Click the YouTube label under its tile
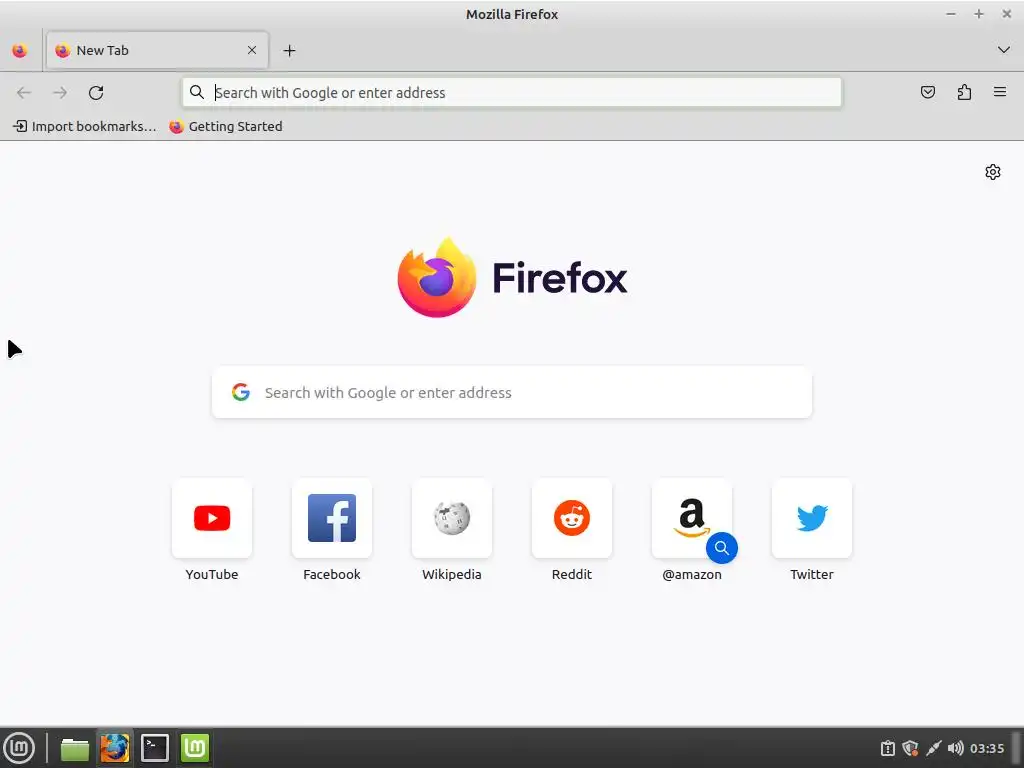 click(x=212, y=575)
